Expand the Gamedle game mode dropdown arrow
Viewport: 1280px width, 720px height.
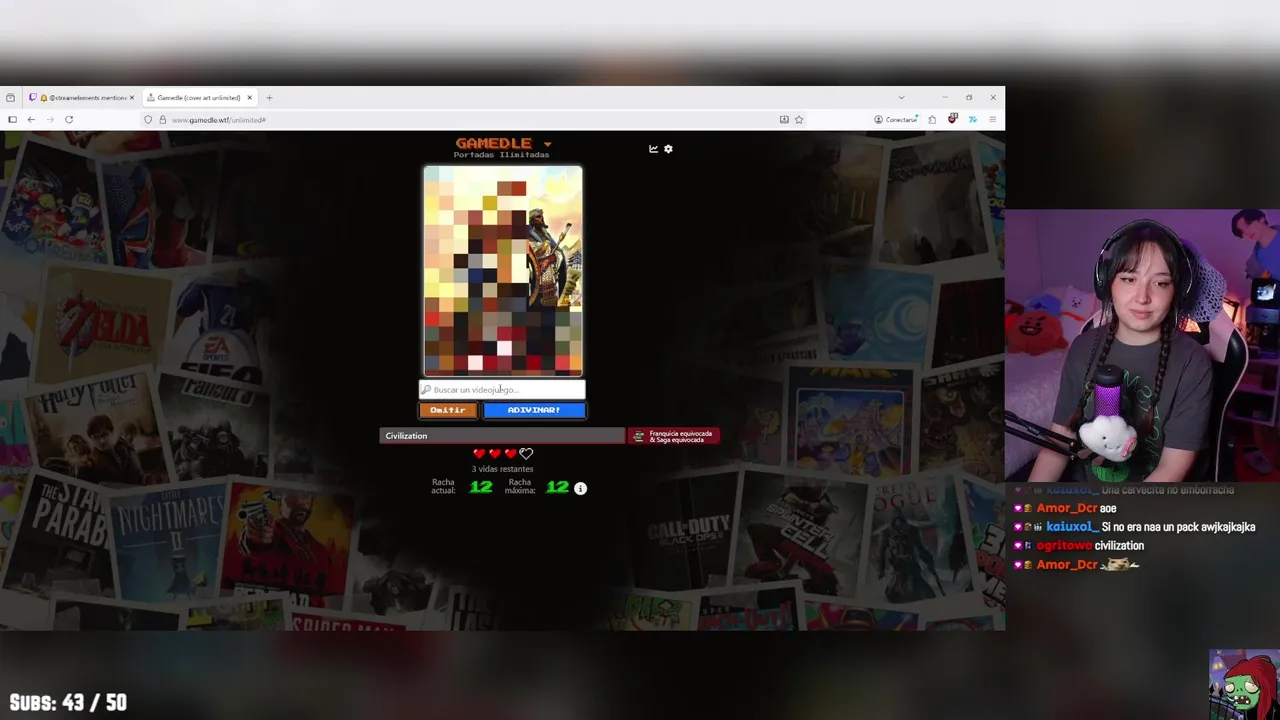(x=547, y=144)
